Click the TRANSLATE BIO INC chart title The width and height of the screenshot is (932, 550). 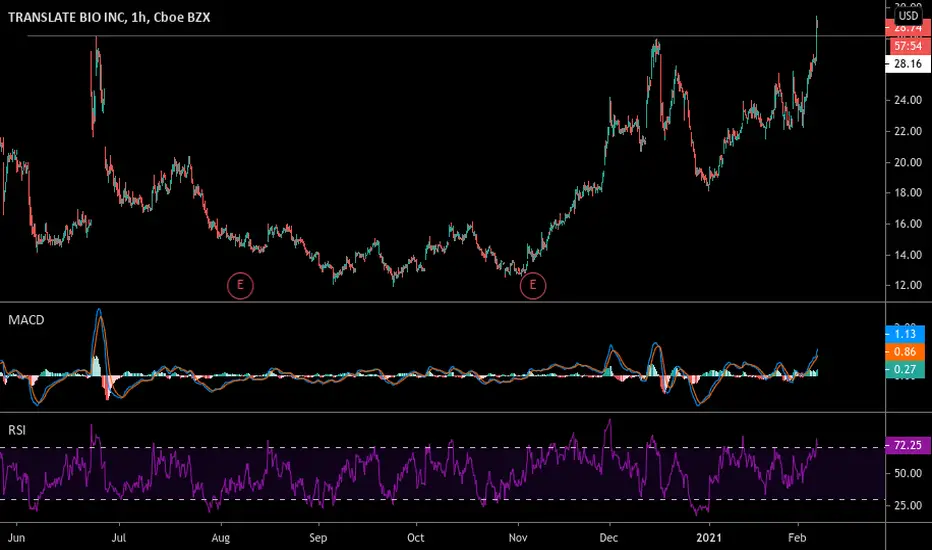pos(109,17)
